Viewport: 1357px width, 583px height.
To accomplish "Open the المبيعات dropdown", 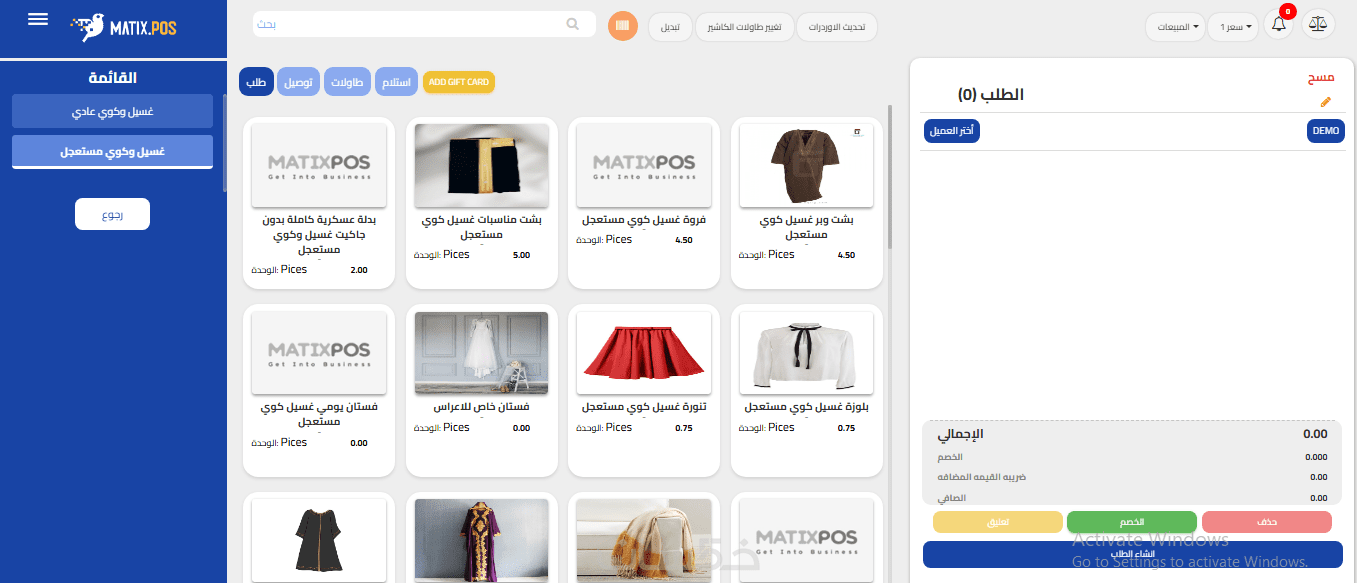I will point(1174,27).
